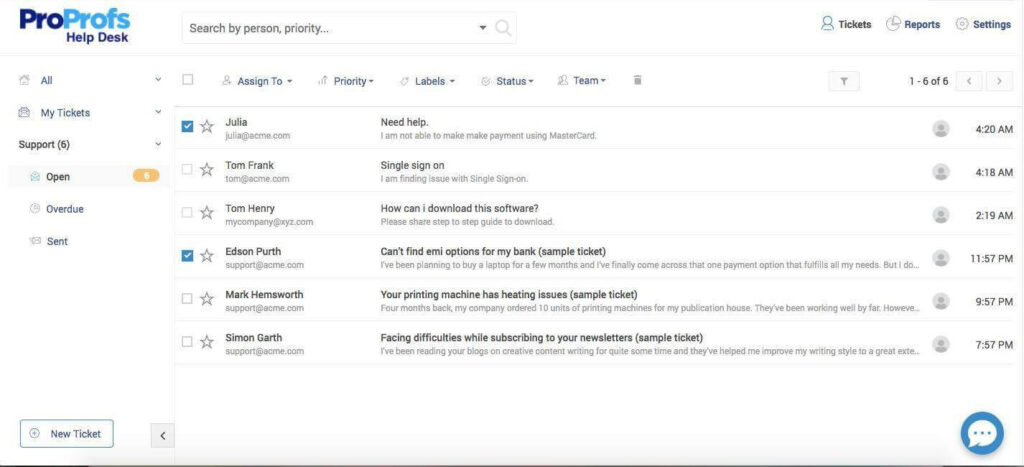Screen dimensions: 1024x467
Task: Check the Tom Henry ticket checkbox
Action: [187, 212]
